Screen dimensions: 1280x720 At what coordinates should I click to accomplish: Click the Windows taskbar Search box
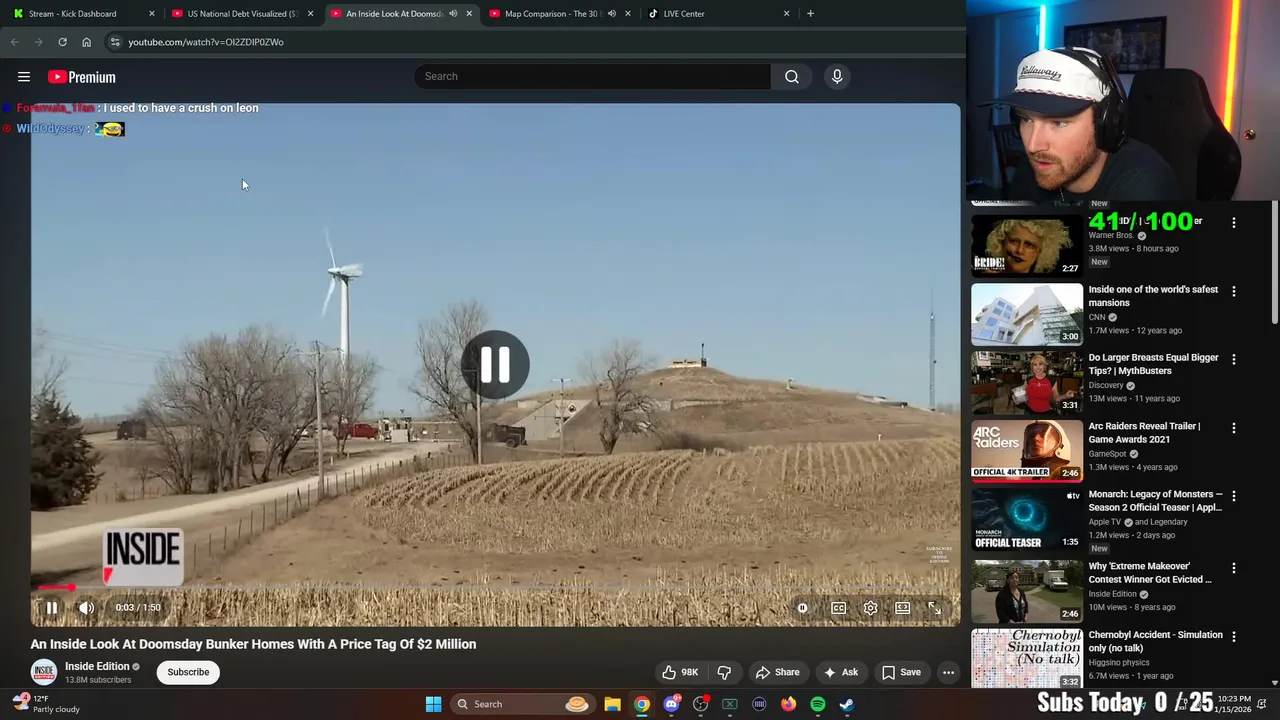522,704
